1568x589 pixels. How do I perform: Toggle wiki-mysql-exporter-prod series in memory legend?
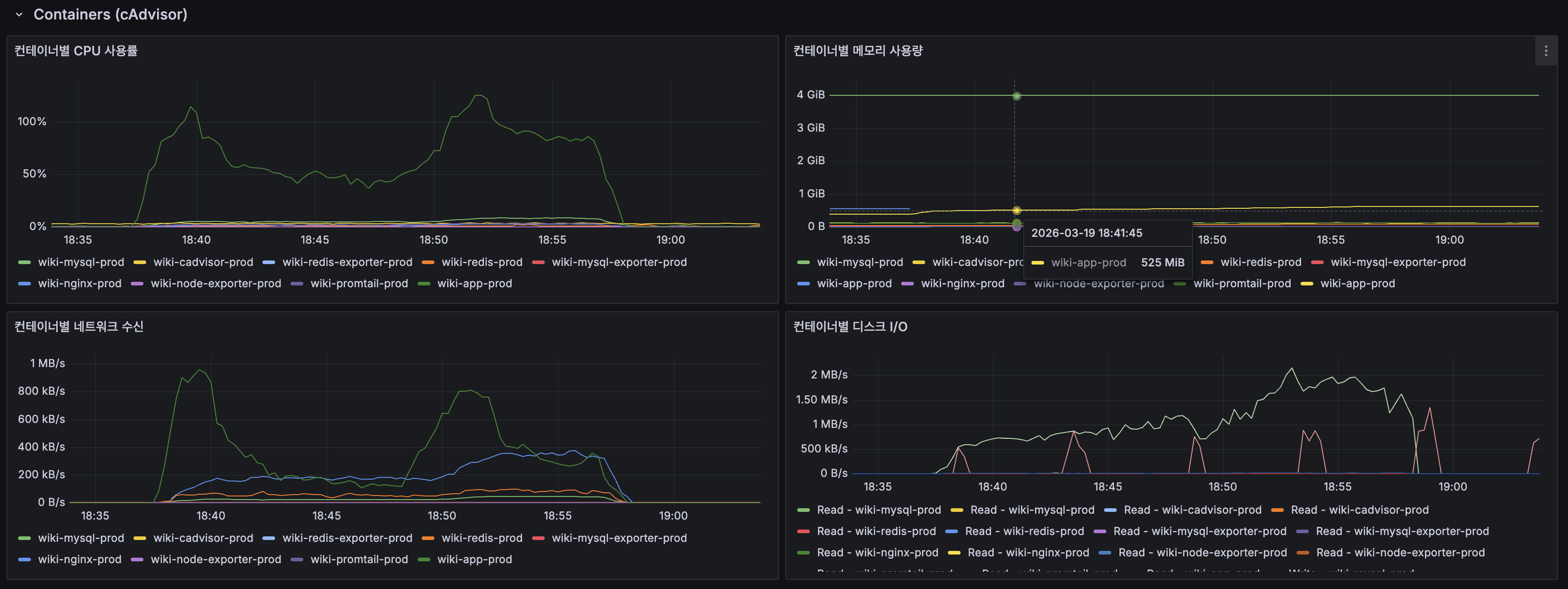click(1398, 262)
